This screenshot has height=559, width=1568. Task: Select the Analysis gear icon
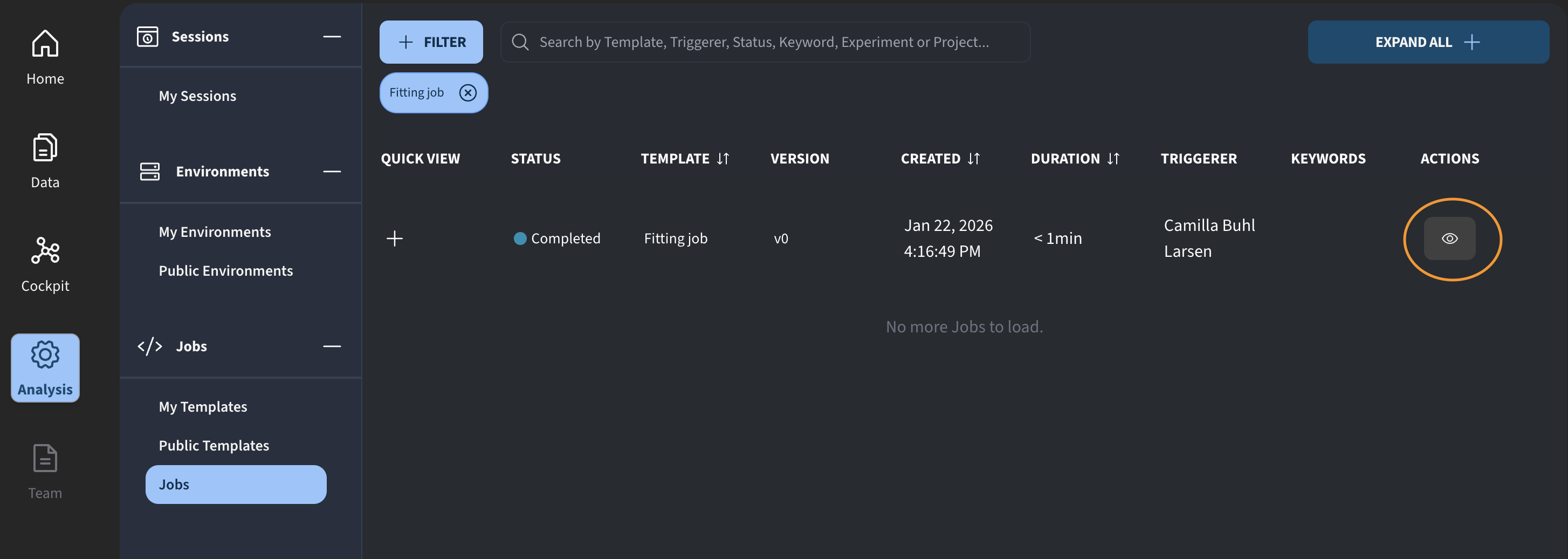[x=45, y=355]
